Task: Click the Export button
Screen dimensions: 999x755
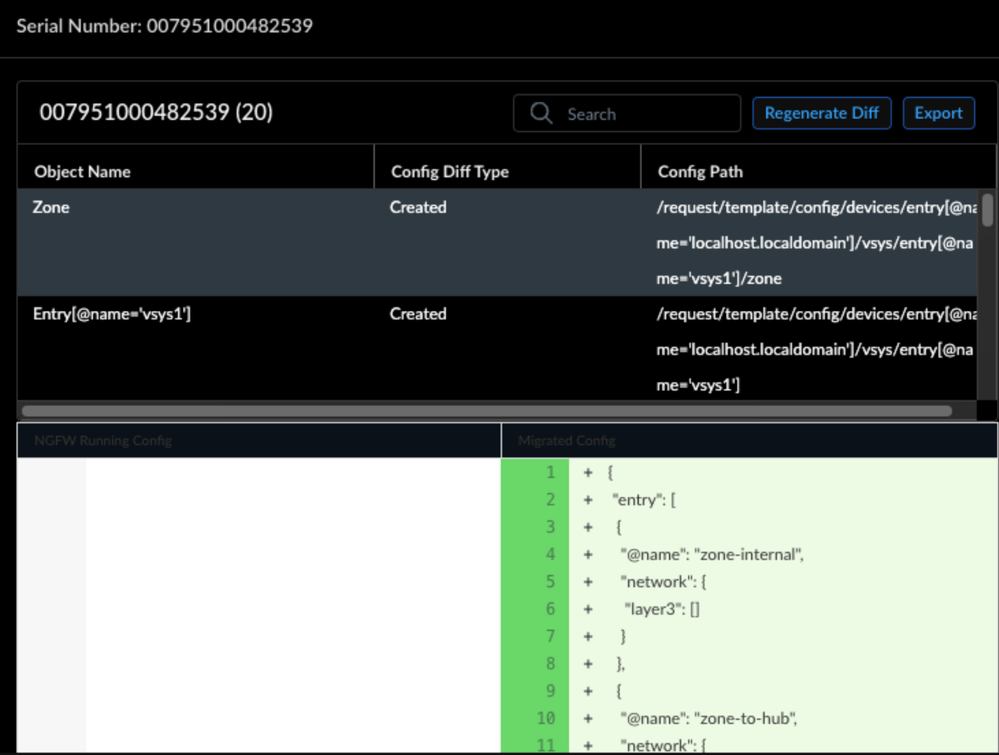Action: coord(938,113)
